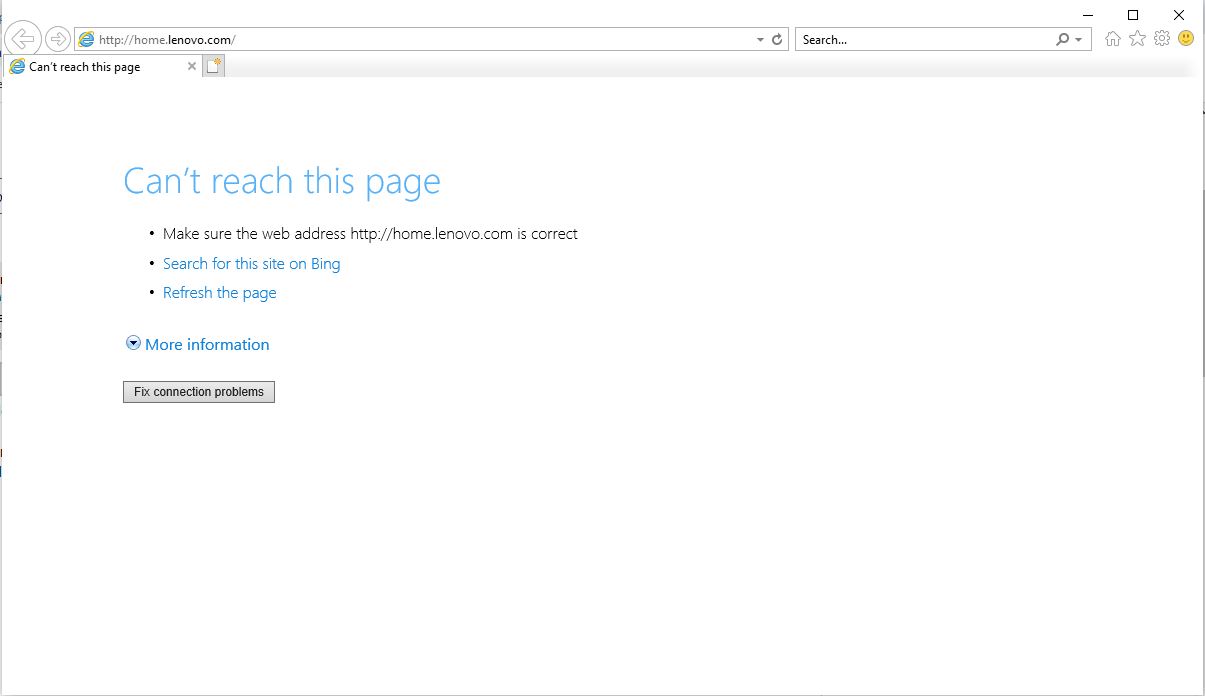The height and width of the screenshot is (696, 1205).
Task: Close the "Can't reach this page" tab
Action: [x=192, y=66]
